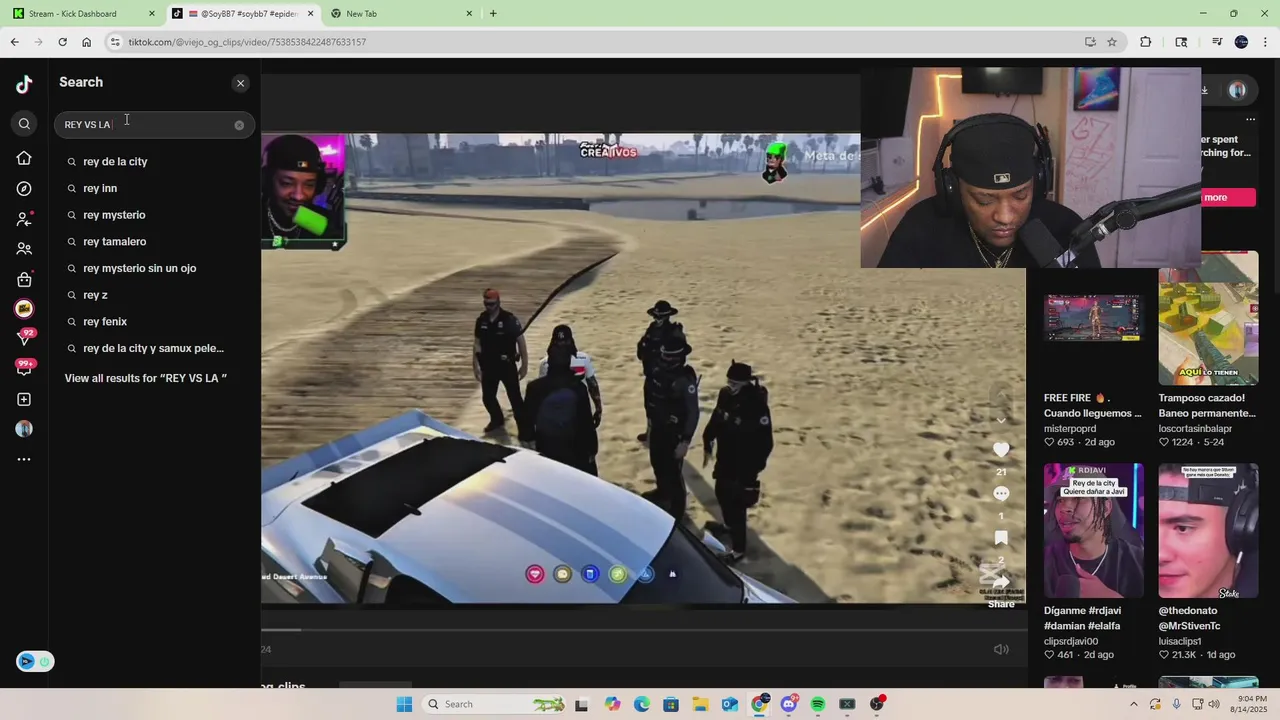Open Activity inbox with 99+ badge

(x=25, y=367)
